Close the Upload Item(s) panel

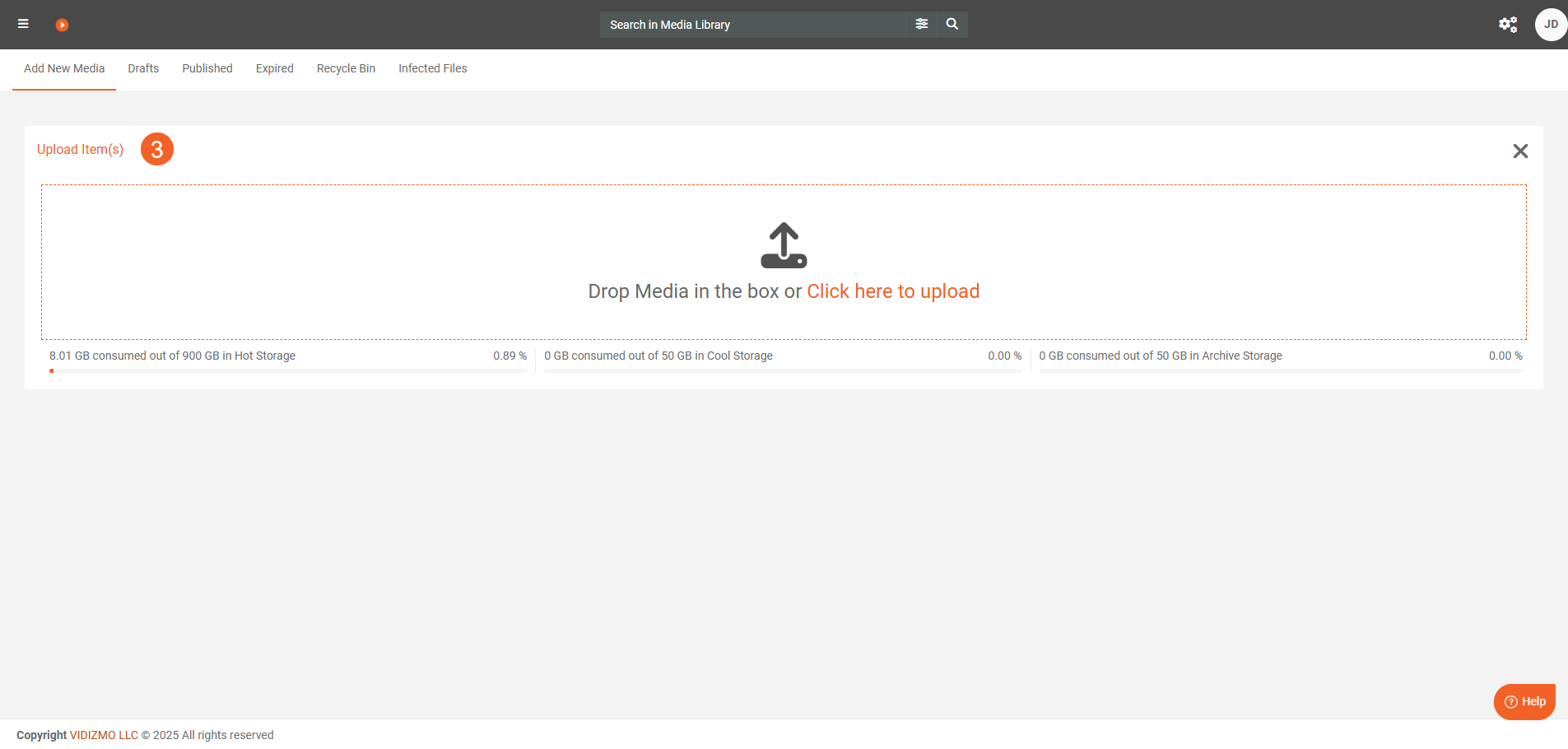tap(1520, 151)
